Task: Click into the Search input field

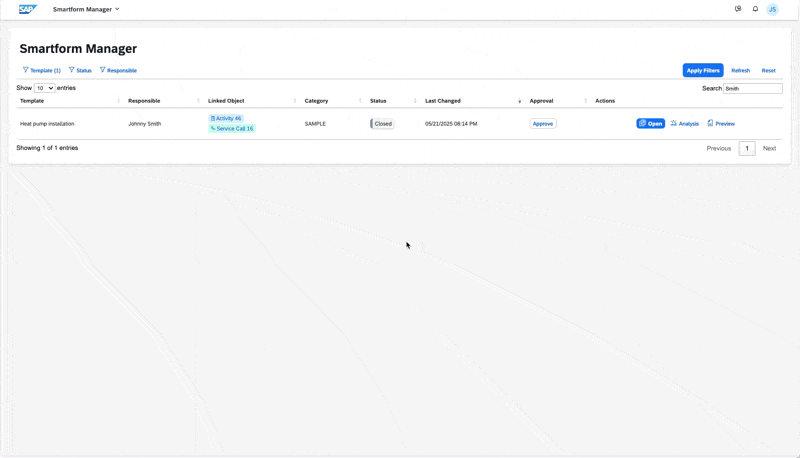Action: coord(752,88)
